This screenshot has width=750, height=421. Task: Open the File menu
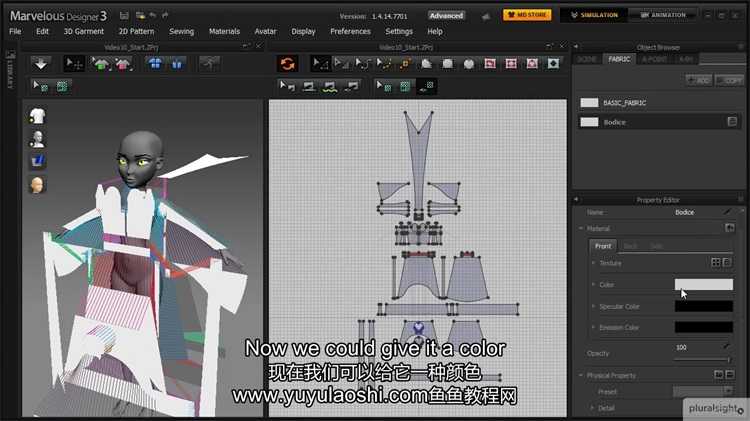point(15,31)
